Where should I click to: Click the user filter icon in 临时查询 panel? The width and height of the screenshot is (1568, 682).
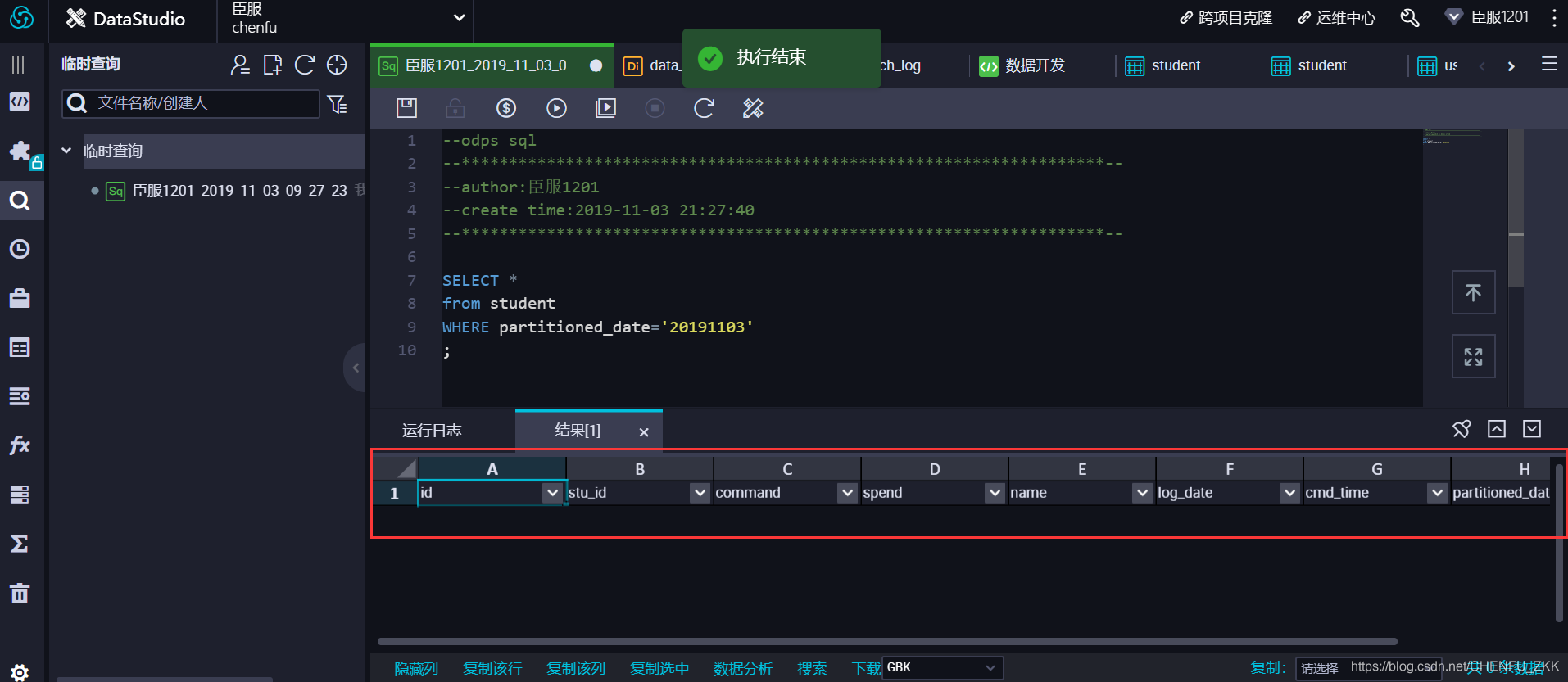click(240, 65)
